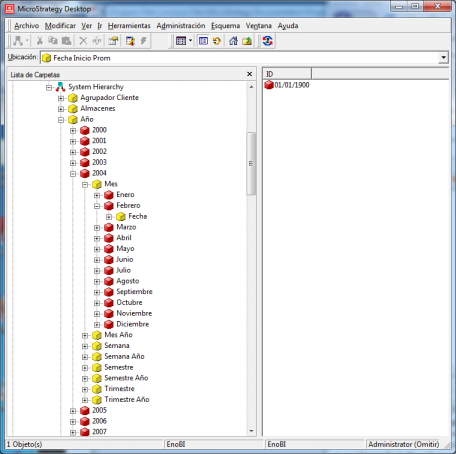Expand the Agrupador Cliente node
The image size is (456, 454).
61,98
